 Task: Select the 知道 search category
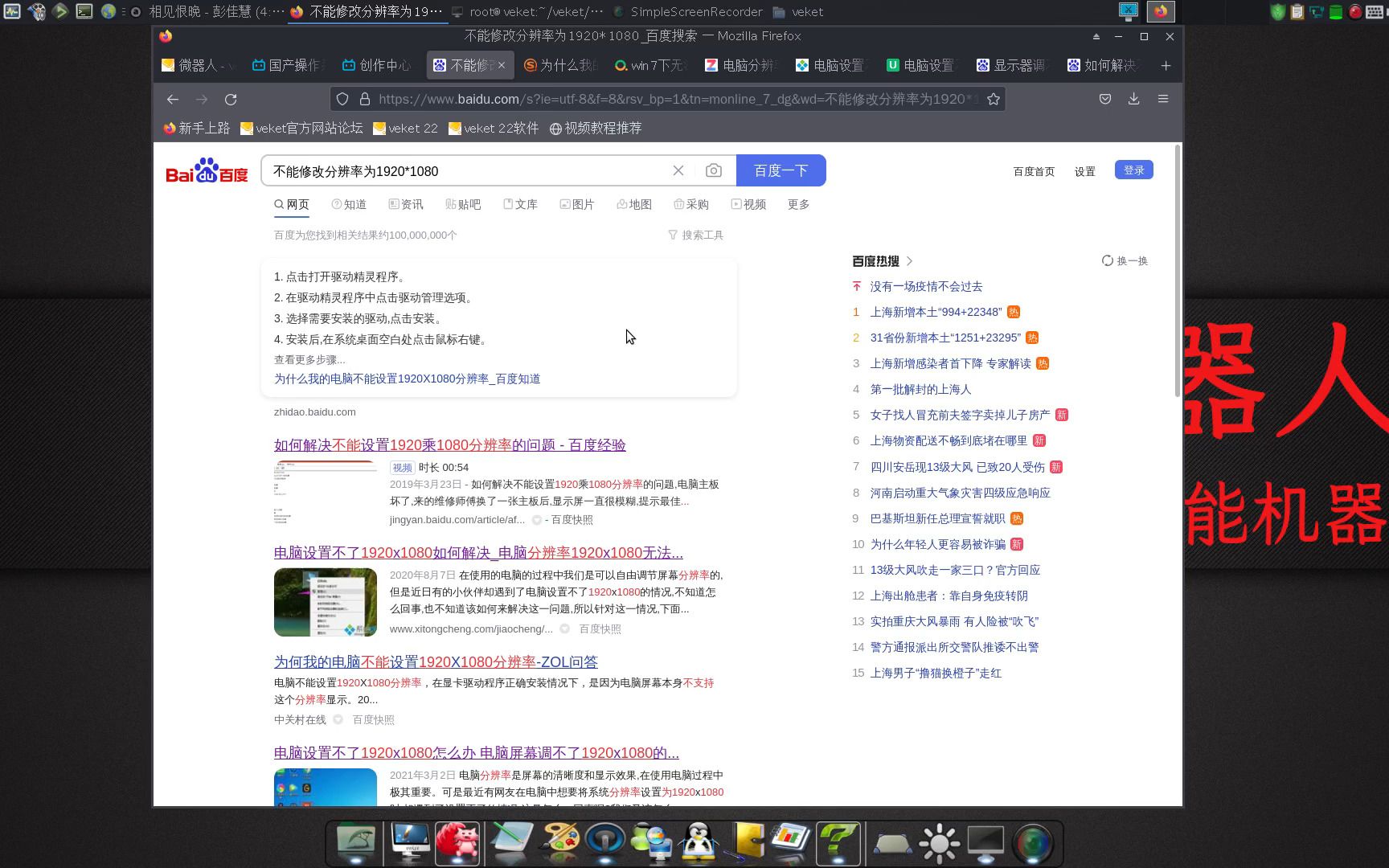pyautogui.click(x=349, y=204)
